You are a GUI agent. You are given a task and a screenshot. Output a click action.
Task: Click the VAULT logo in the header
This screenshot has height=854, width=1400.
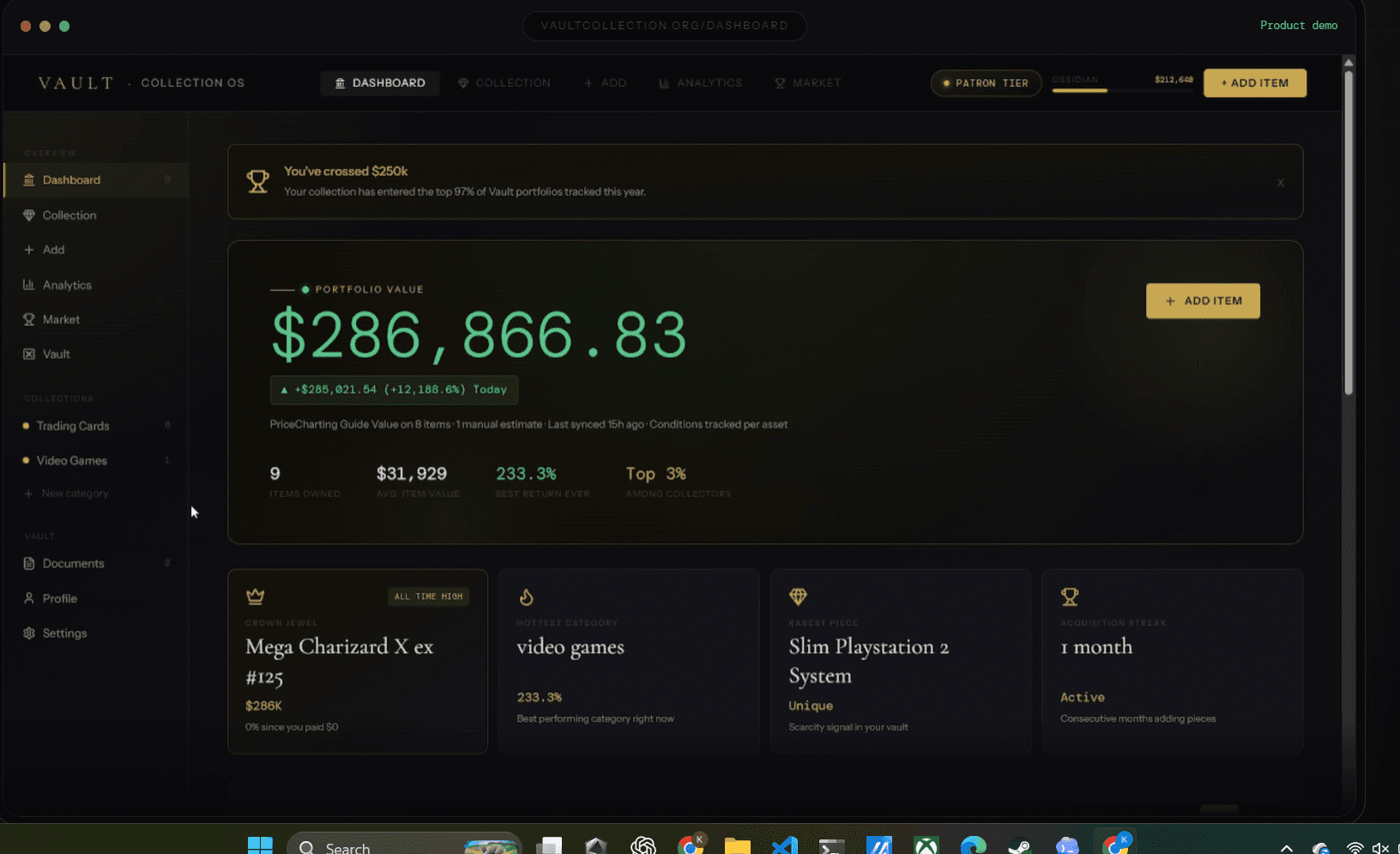pos(75,83)
